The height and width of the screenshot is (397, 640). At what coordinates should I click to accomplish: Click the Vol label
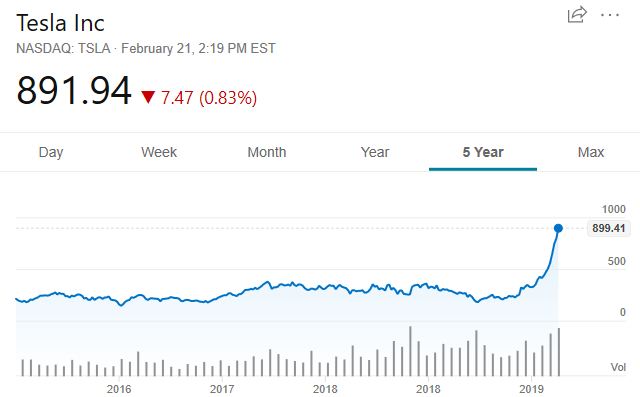coord(618,367)
